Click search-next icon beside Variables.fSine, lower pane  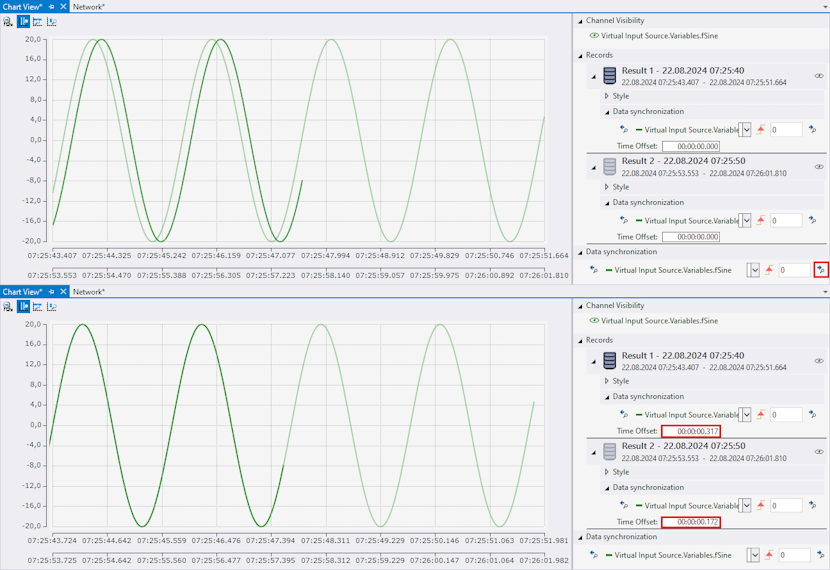(821, 555)
